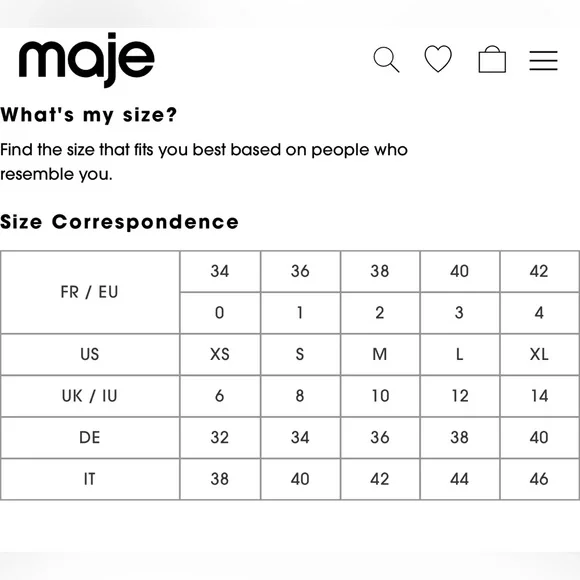Click the US row label

pos(90,354)
